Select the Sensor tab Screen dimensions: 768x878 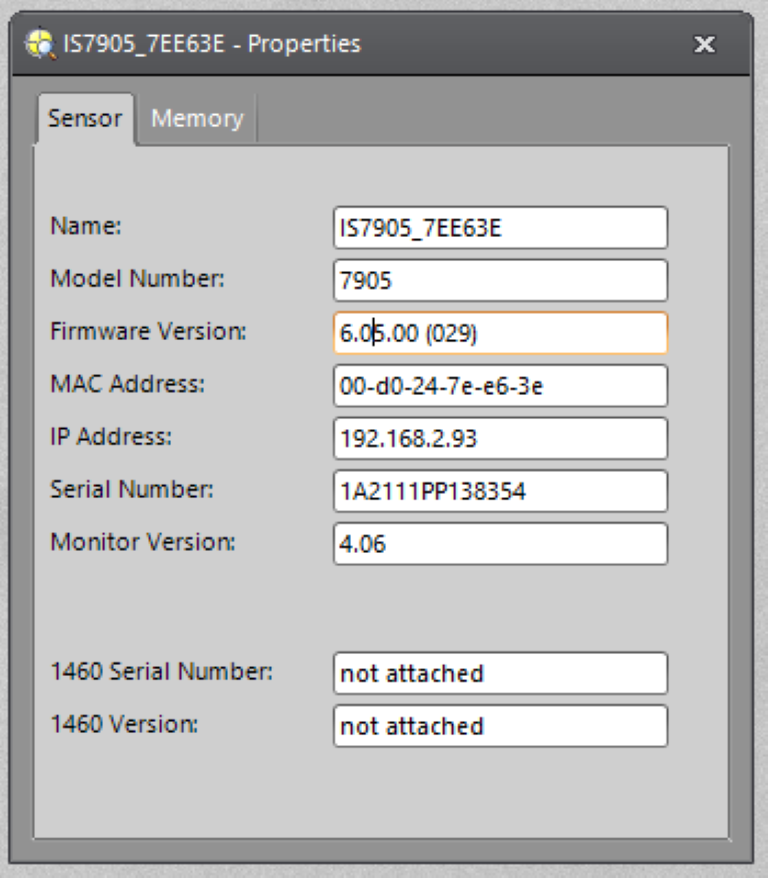coord(85,118)
